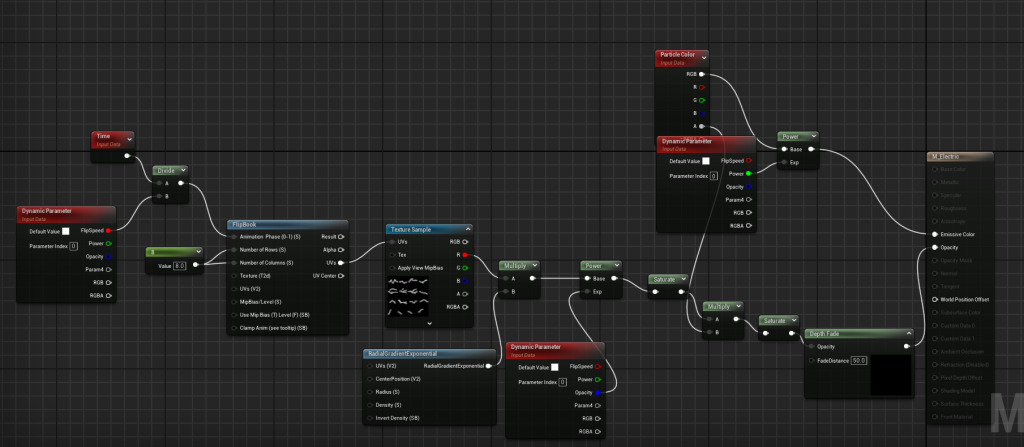
Task: Click the Depth Fade Opacity input pin
Action: coord(811,346)
